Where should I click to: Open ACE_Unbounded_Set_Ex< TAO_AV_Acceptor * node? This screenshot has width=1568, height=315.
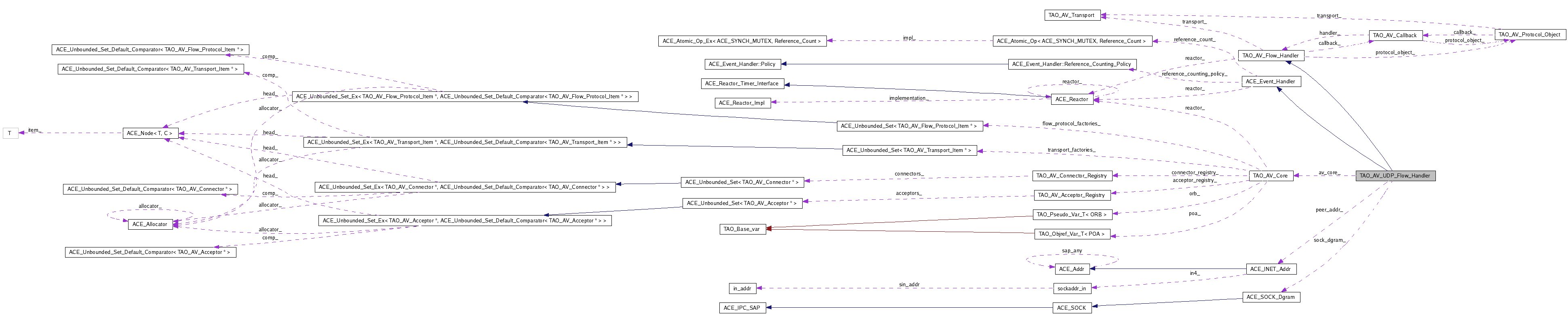[464, 220]
